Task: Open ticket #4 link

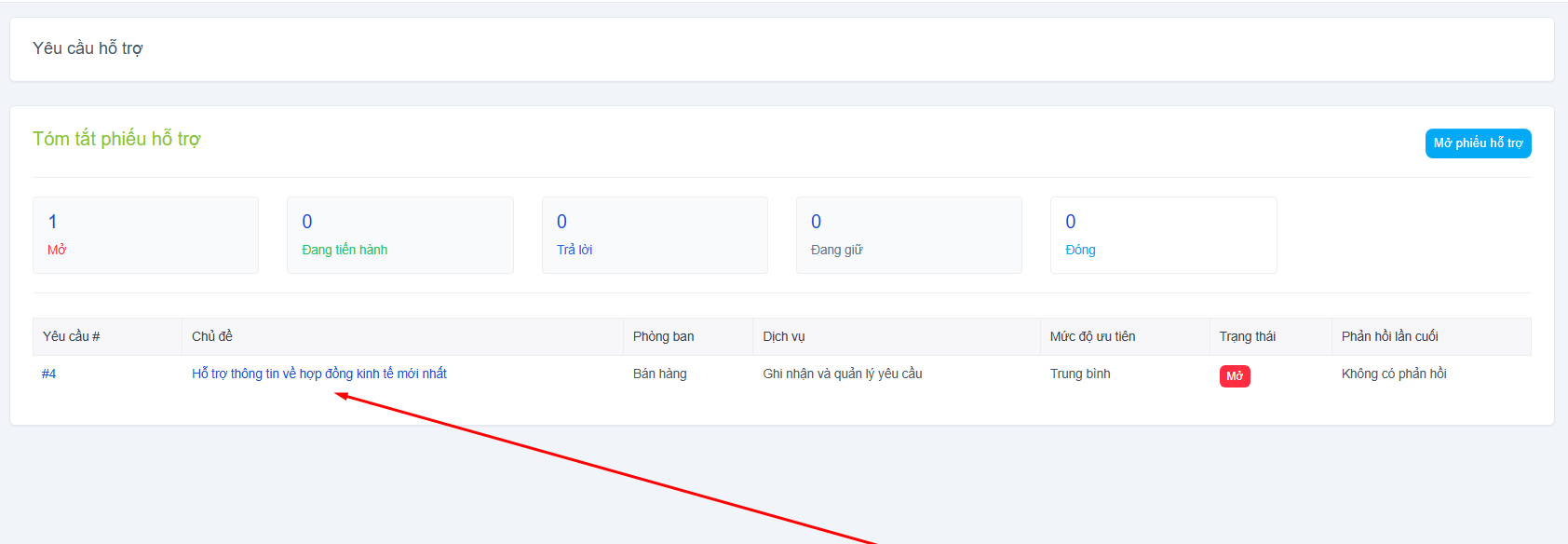Action: (x=49, y=374)
